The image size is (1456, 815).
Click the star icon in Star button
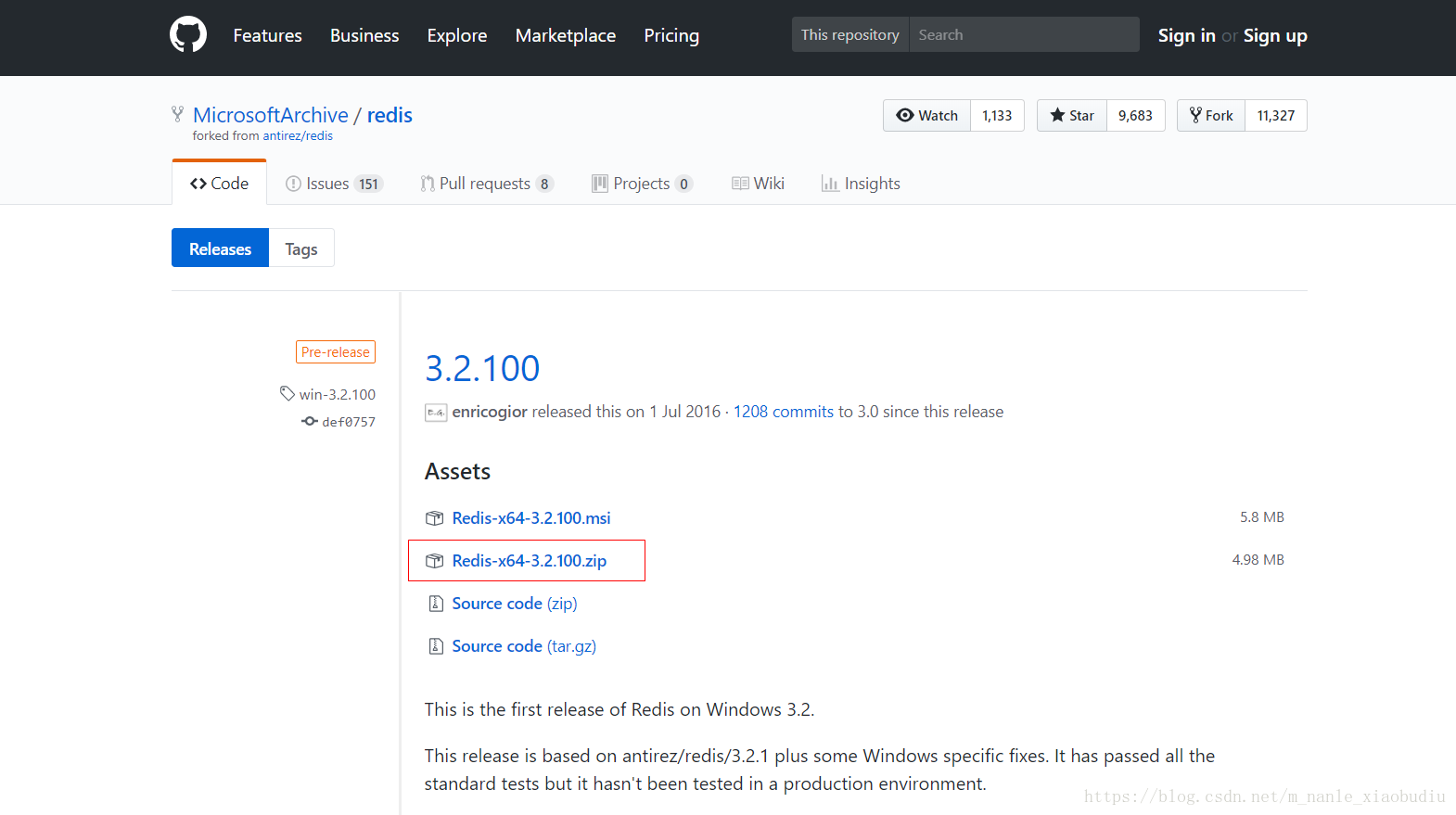[x=1057, y=115]
